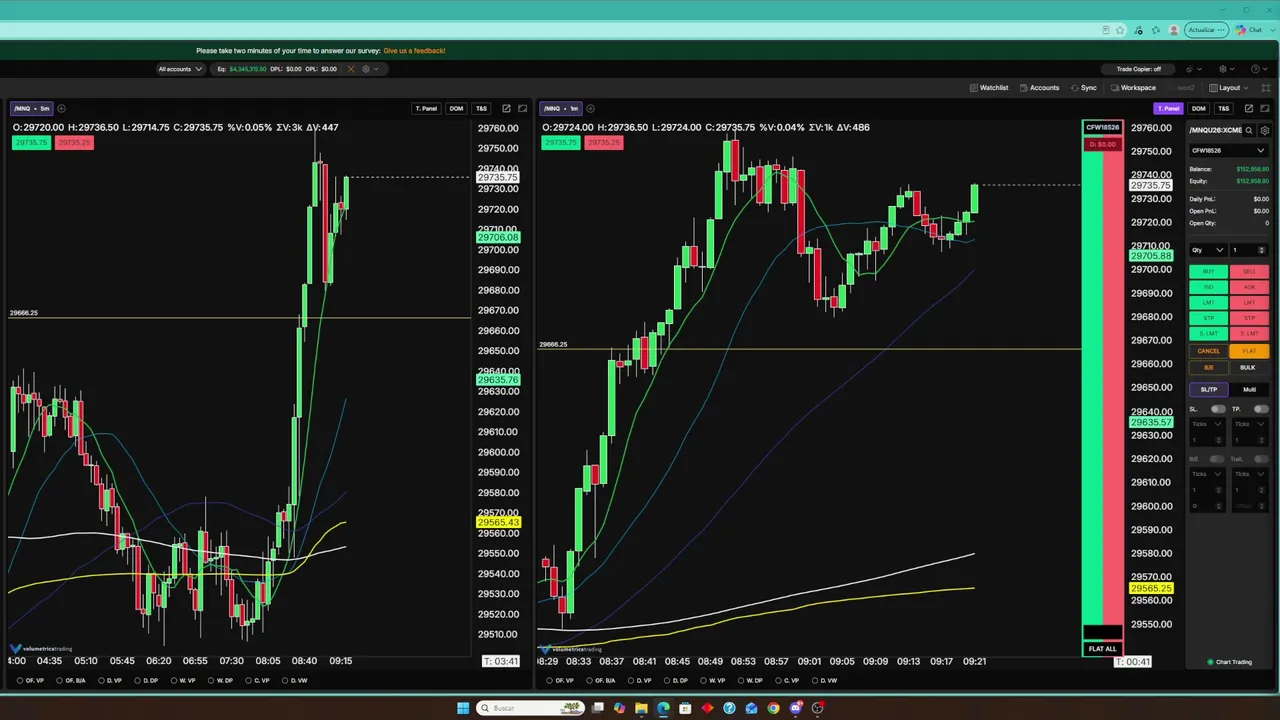Viewport: 1280px width, 720px height.
Task: Enable the Trail. toggle switch
Action: coord(1260,459)
